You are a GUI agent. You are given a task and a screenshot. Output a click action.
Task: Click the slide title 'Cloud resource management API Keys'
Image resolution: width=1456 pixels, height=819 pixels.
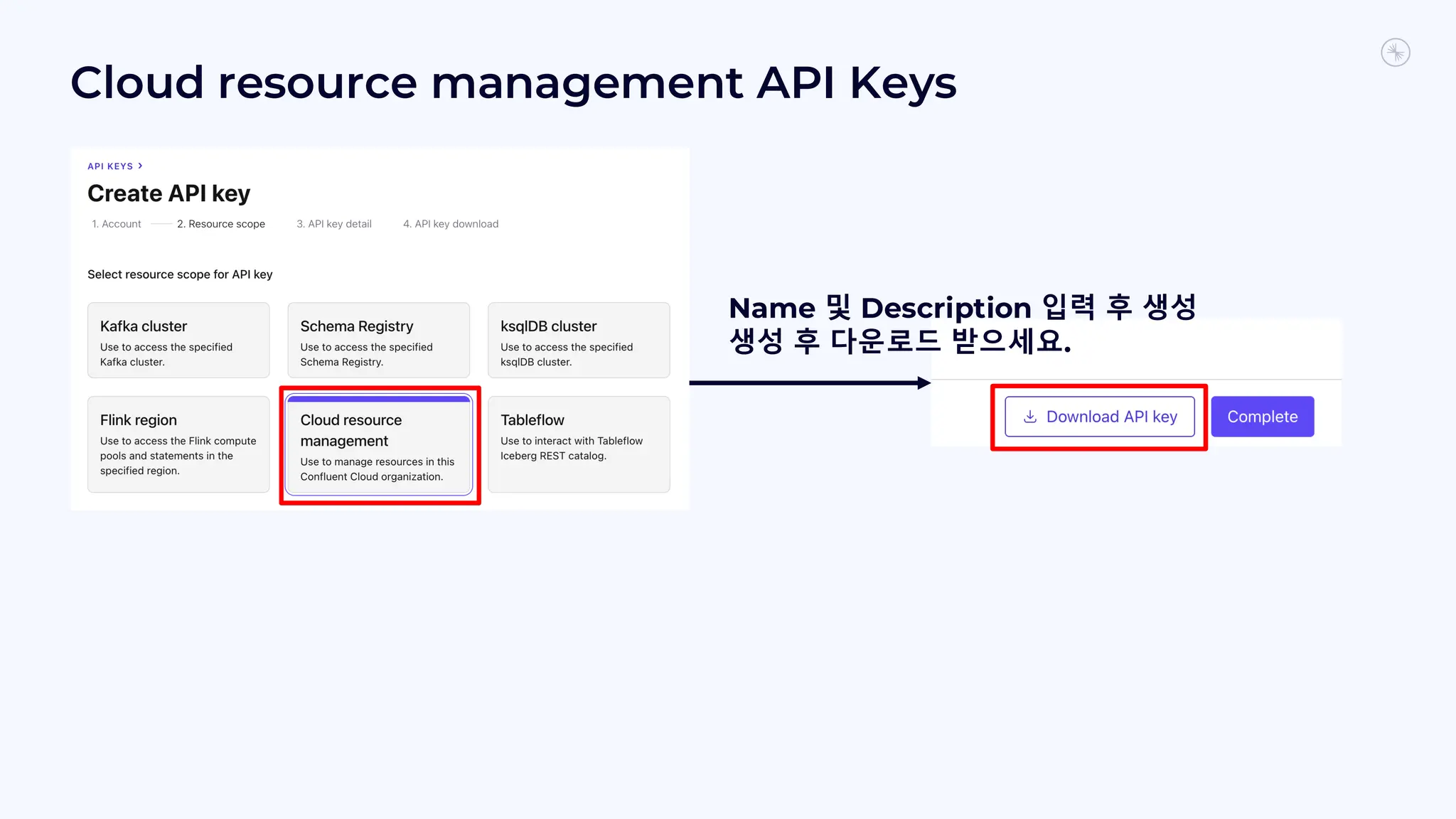pyautogui.click(x=513, y=83)
